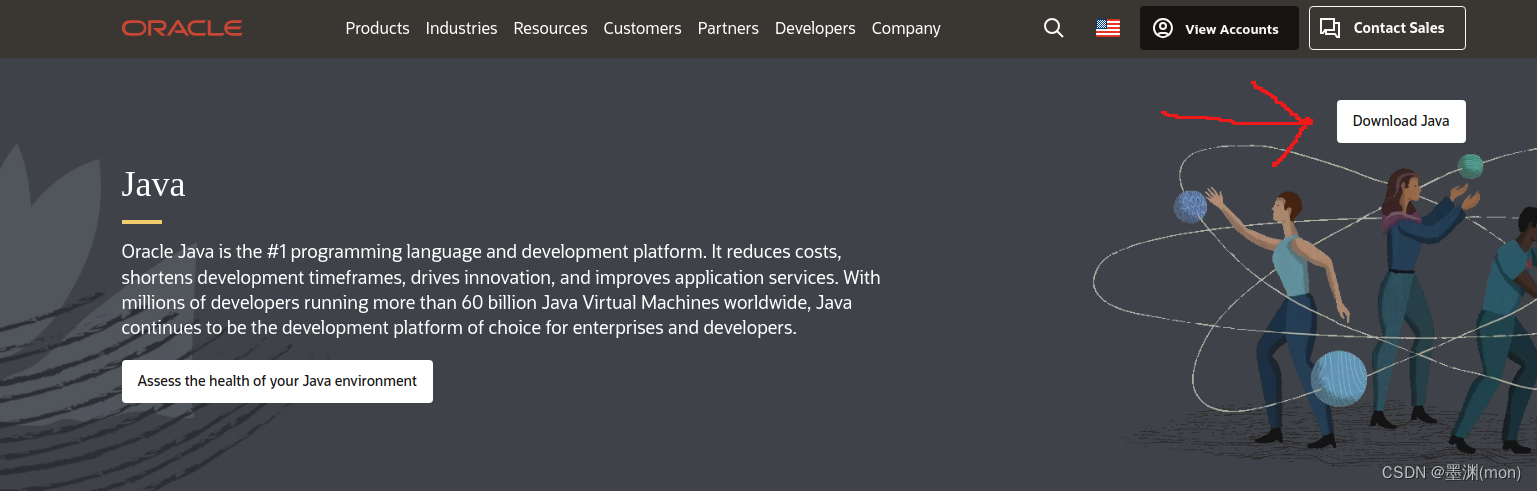
Task: Open the Products menu
Action: point(377,28)
